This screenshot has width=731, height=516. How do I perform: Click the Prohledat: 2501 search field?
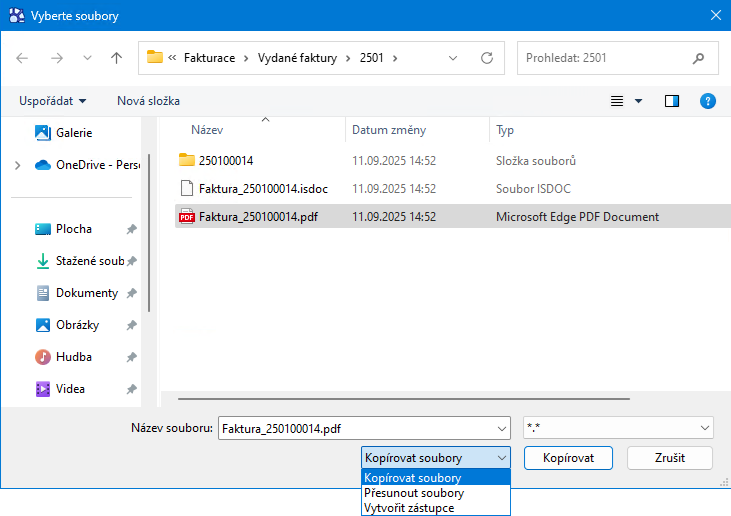618,58
